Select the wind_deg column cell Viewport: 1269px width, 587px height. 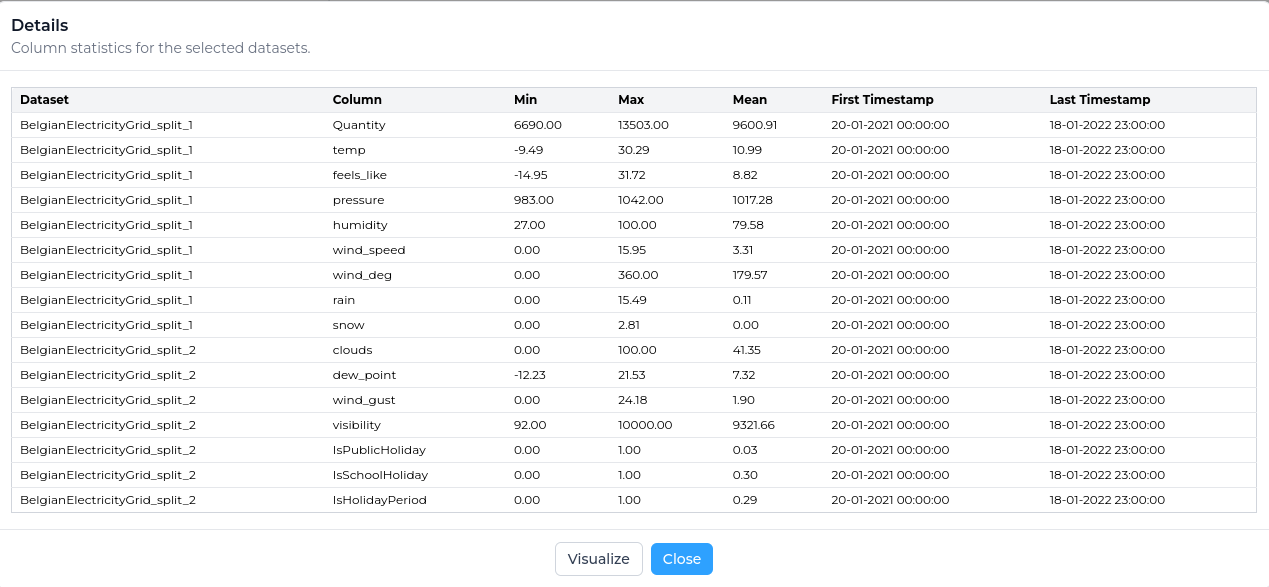364,275
